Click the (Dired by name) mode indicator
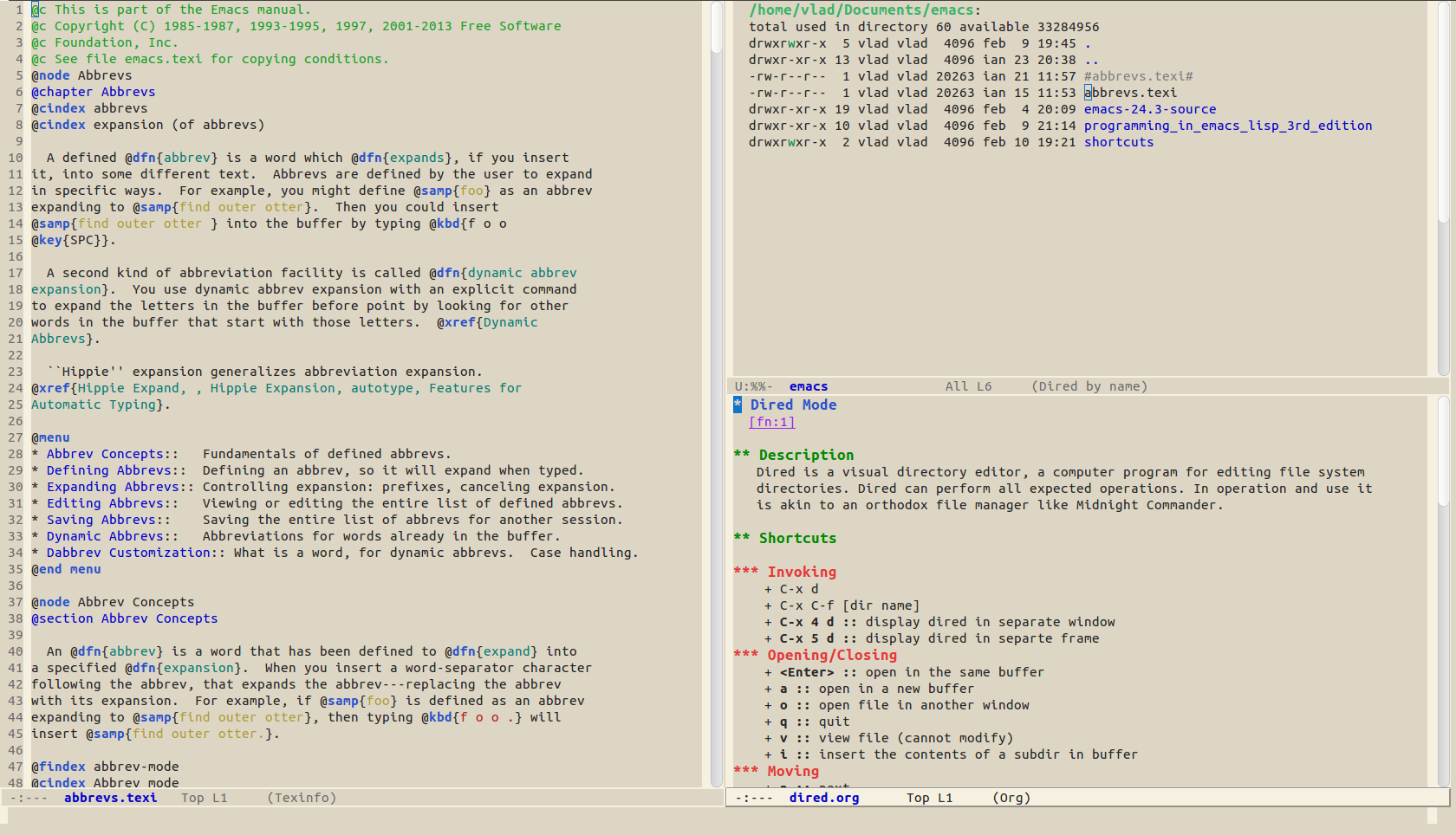1456x835 pixels. coord(1089,386)
